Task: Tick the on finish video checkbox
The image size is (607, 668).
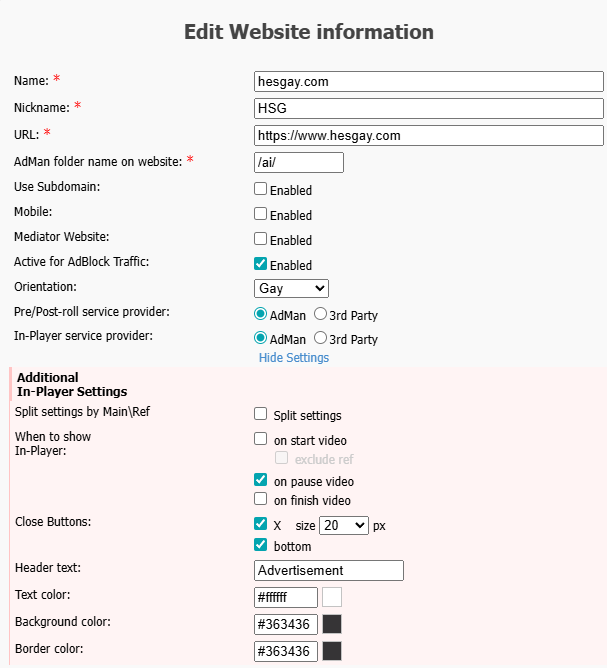Action: pyautogui.click(x=261, y=499)
